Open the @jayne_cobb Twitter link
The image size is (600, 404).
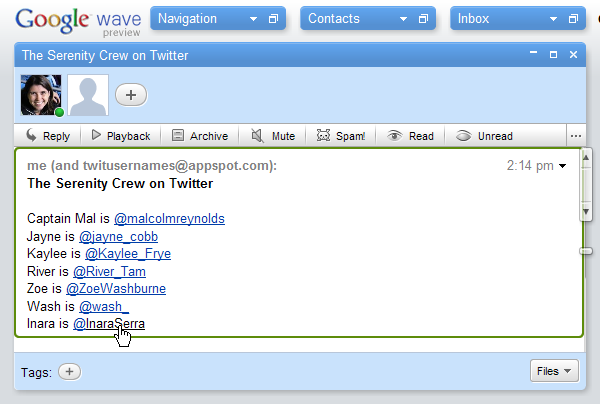pos(118,236)
